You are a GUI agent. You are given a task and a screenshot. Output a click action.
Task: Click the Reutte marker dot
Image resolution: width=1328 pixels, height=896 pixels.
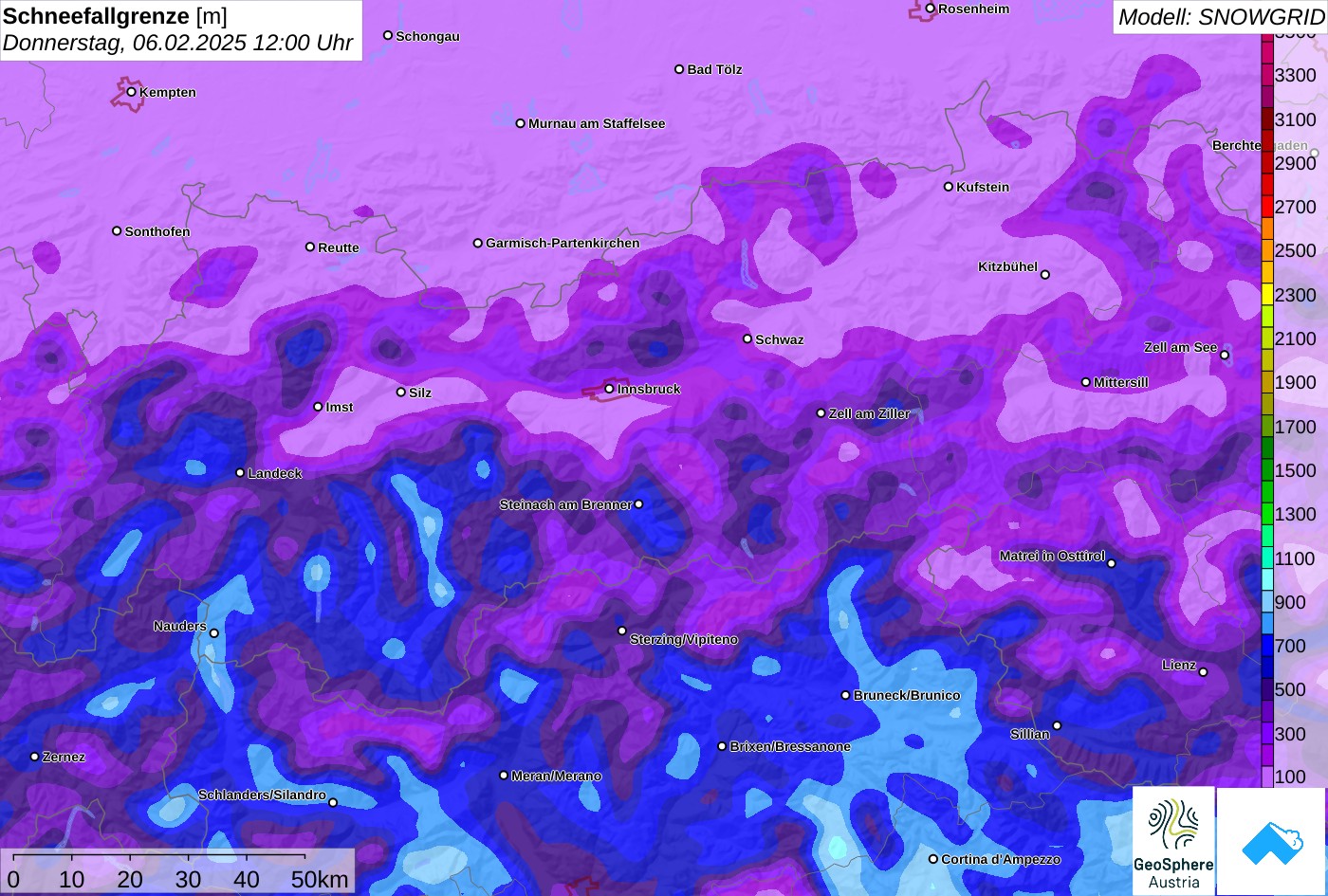(309, 247)
